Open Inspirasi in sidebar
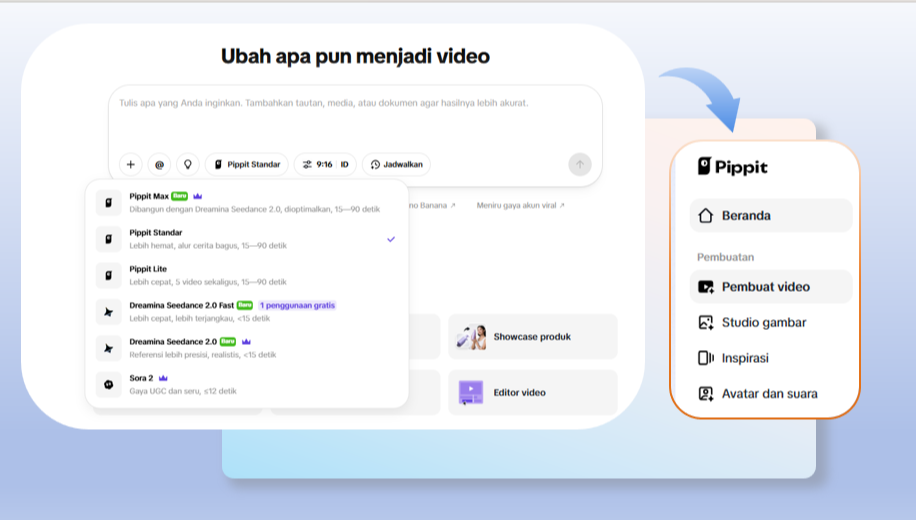Image resolution: width=916 pixels, height=521 pixels. click(771, 358)
